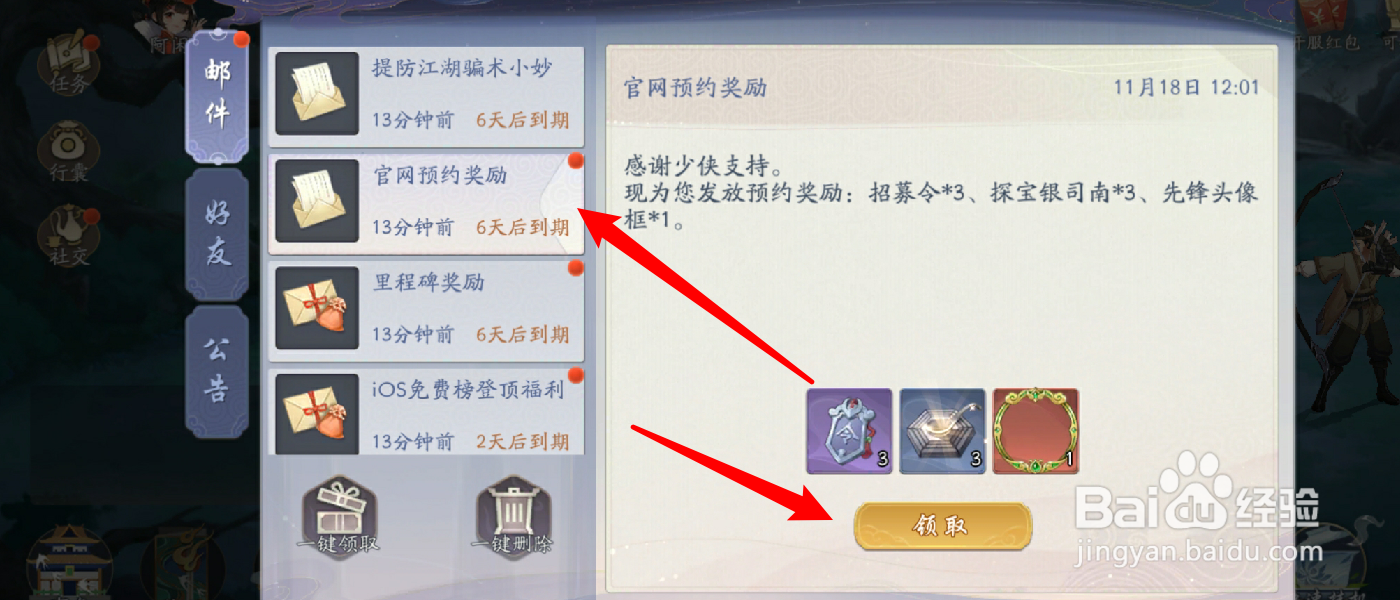Click the 里程碑奖励 gift envelope thumbnail
This screenshot has width=1400, height=600.
(x=317, y=308)
